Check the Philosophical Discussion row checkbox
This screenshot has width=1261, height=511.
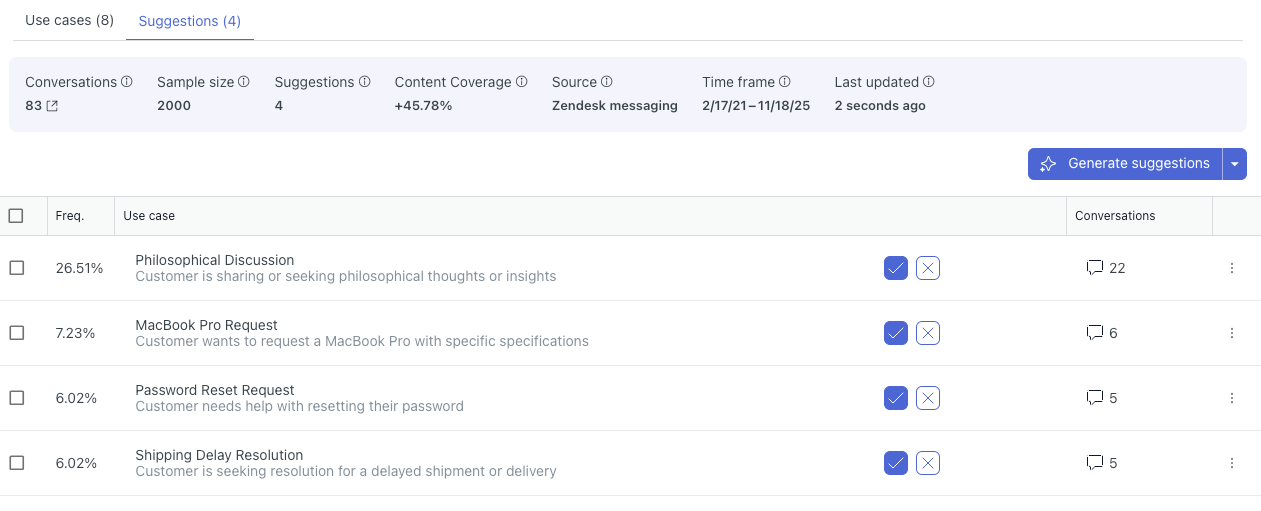tap(16, 268)
